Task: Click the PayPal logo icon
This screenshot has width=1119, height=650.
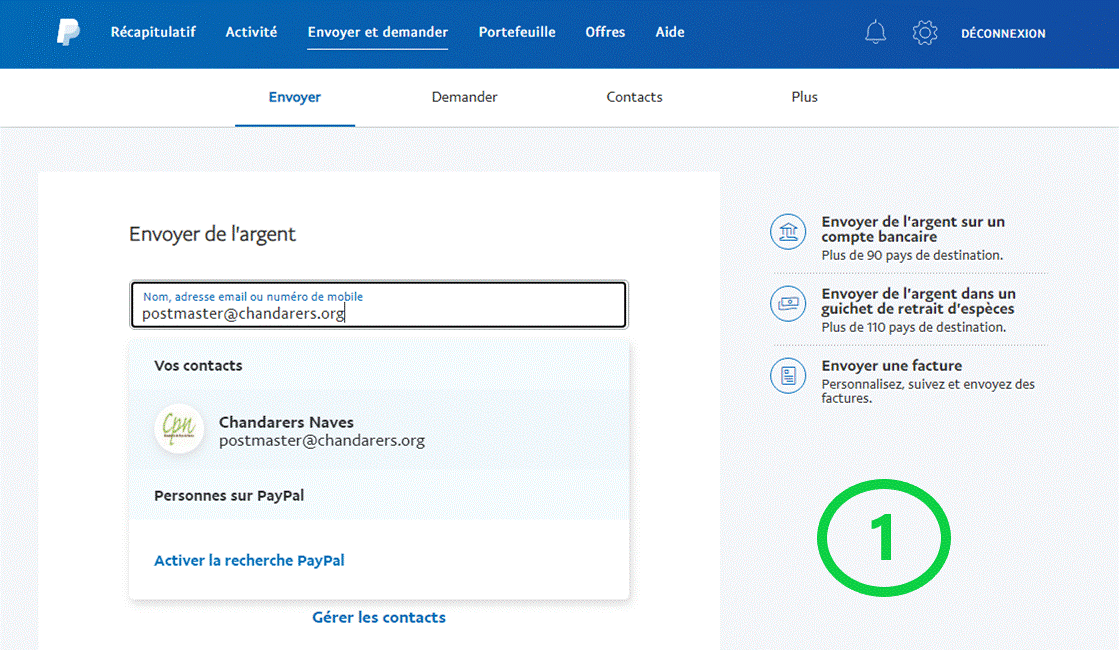Action: pos(68,32)
